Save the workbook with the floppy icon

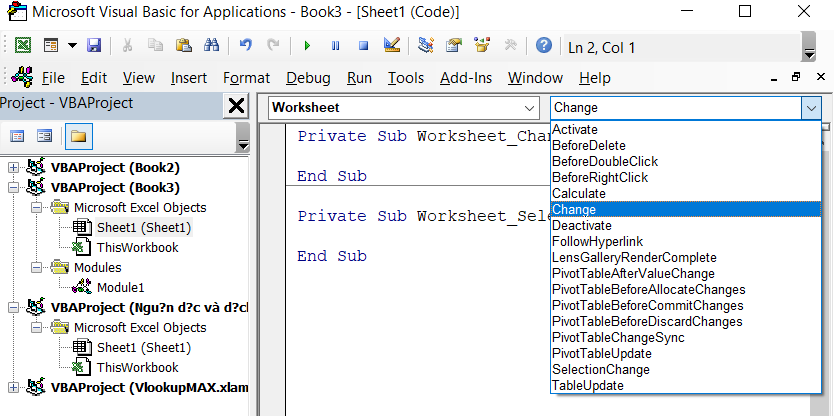94,46
